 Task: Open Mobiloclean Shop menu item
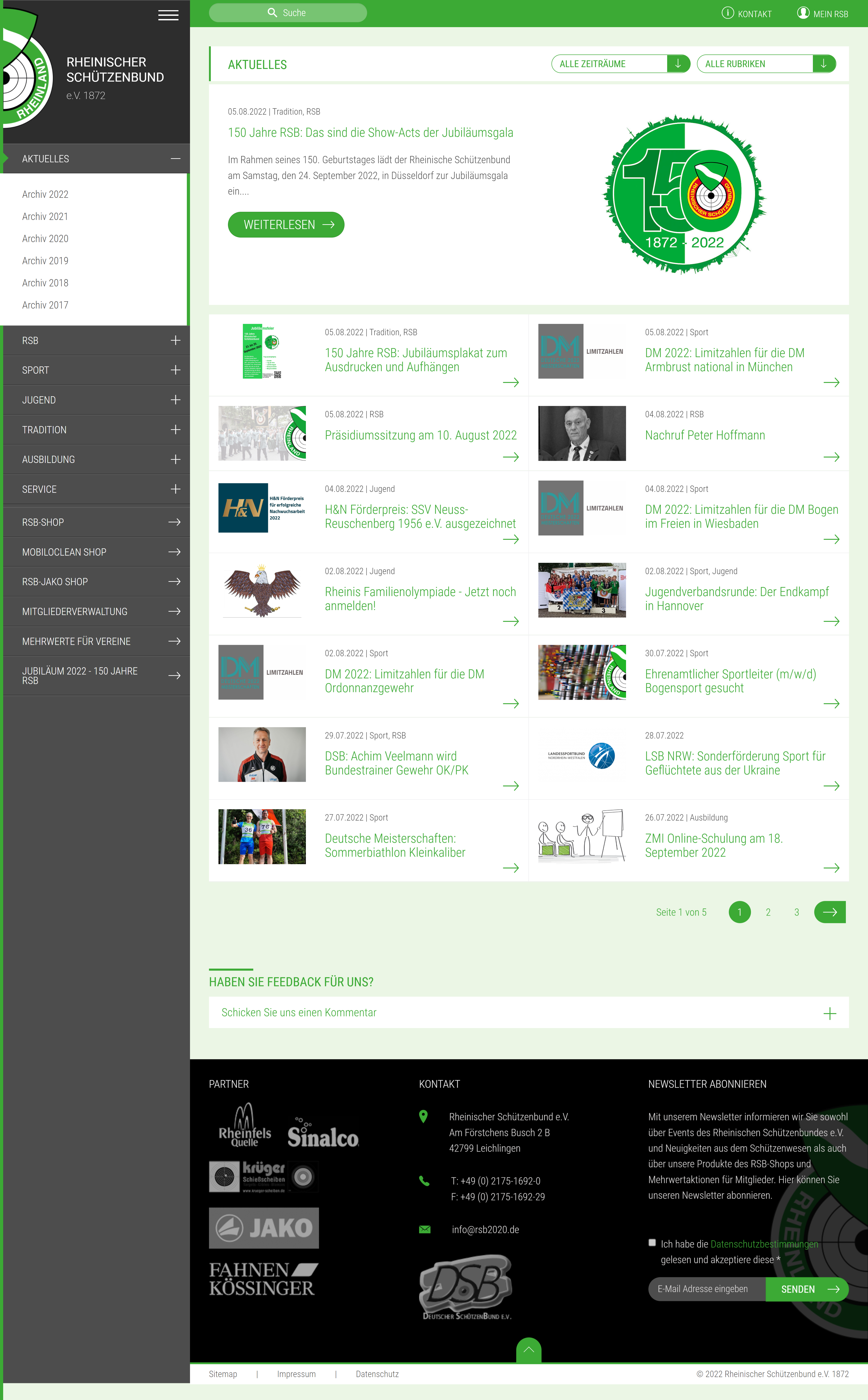[96, 552]
